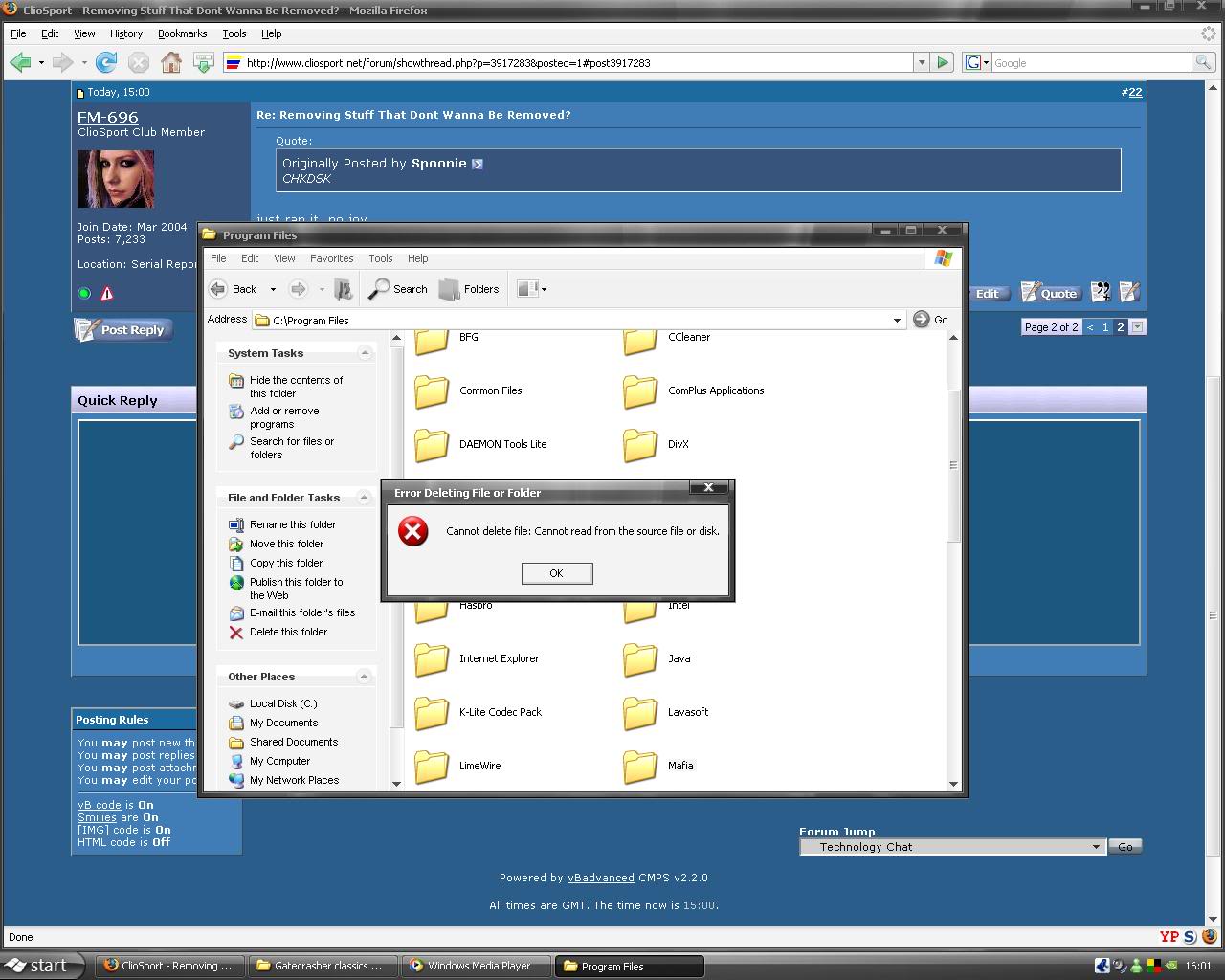1225x980 pixels.
Task: Click the Explorer Up folder icon
Action: coord(344,289)
